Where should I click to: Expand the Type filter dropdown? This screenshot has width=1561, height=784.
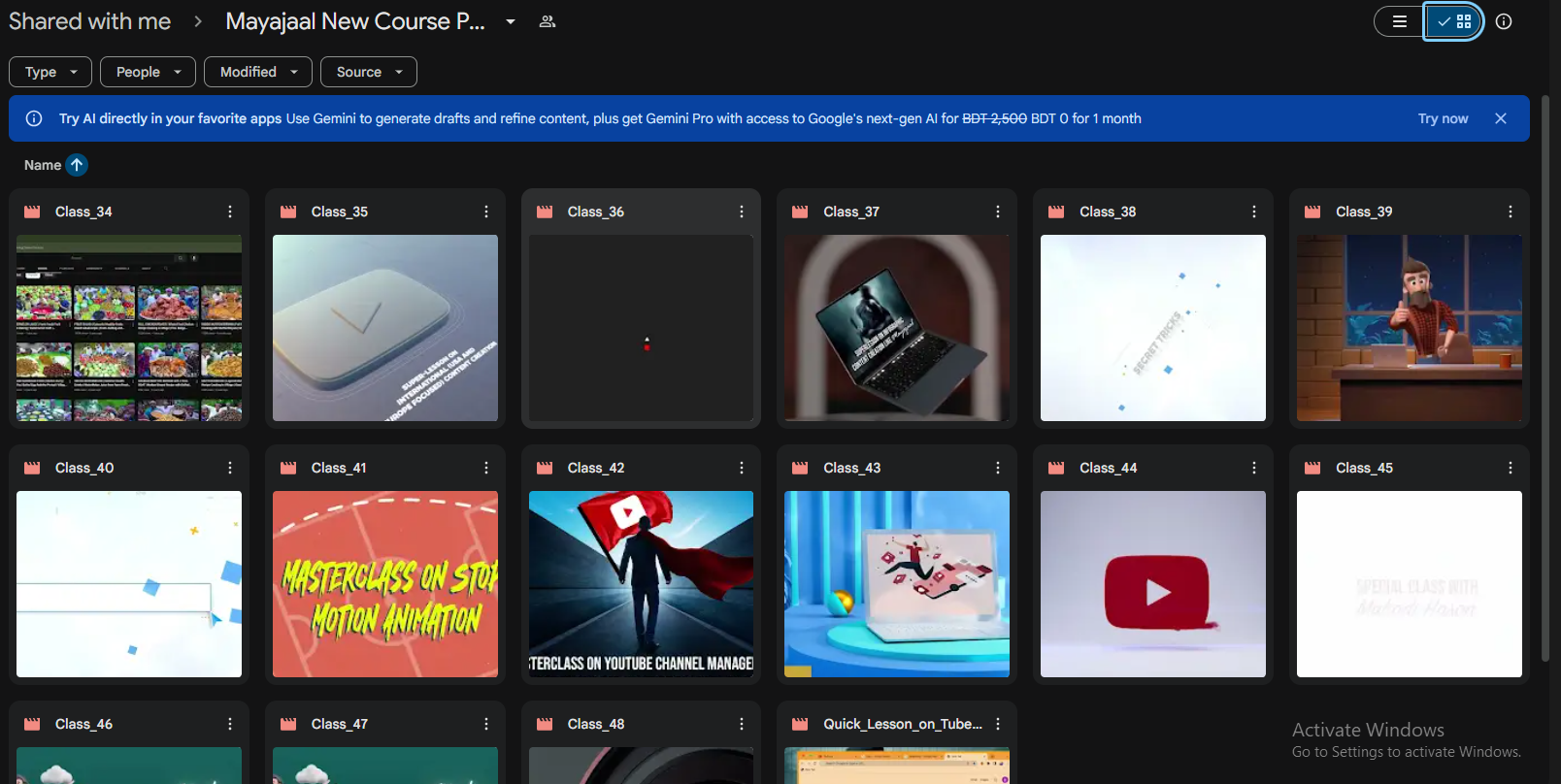click(50, 72)
